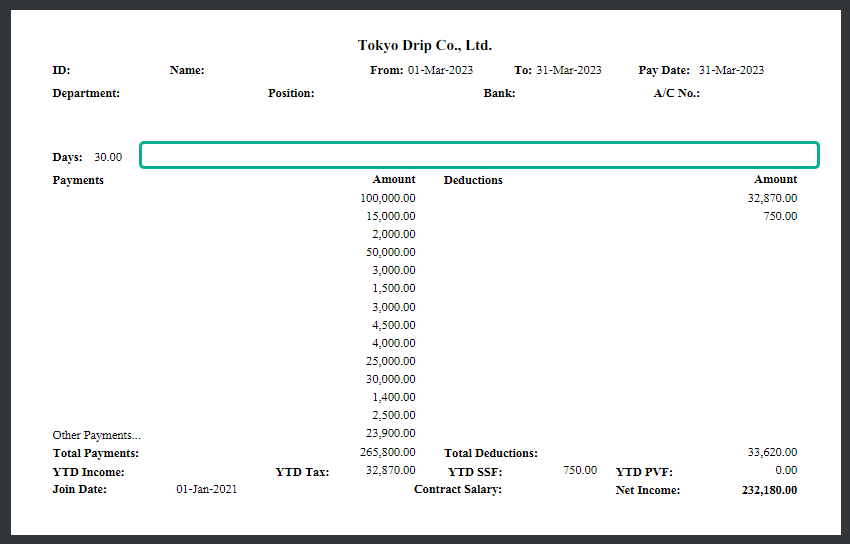Select the net income value "232,180.00"
The width and height of the screenshot is (850, 544).
coord(769,490)
